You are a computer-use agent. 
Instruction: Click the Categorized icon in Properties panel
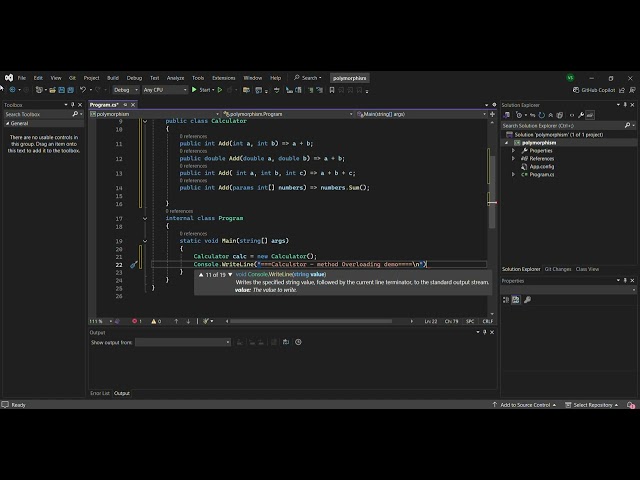[x=506, y=300]
